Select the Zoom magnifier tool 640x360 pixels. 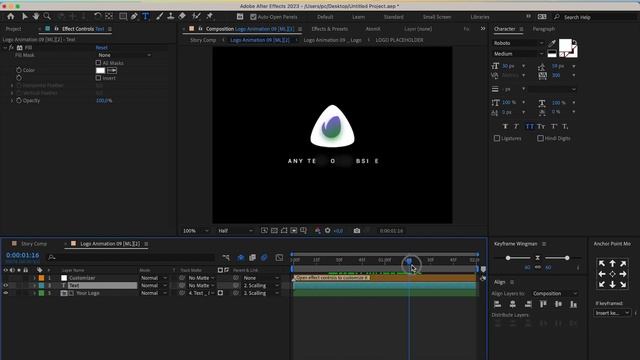[47, 16]
